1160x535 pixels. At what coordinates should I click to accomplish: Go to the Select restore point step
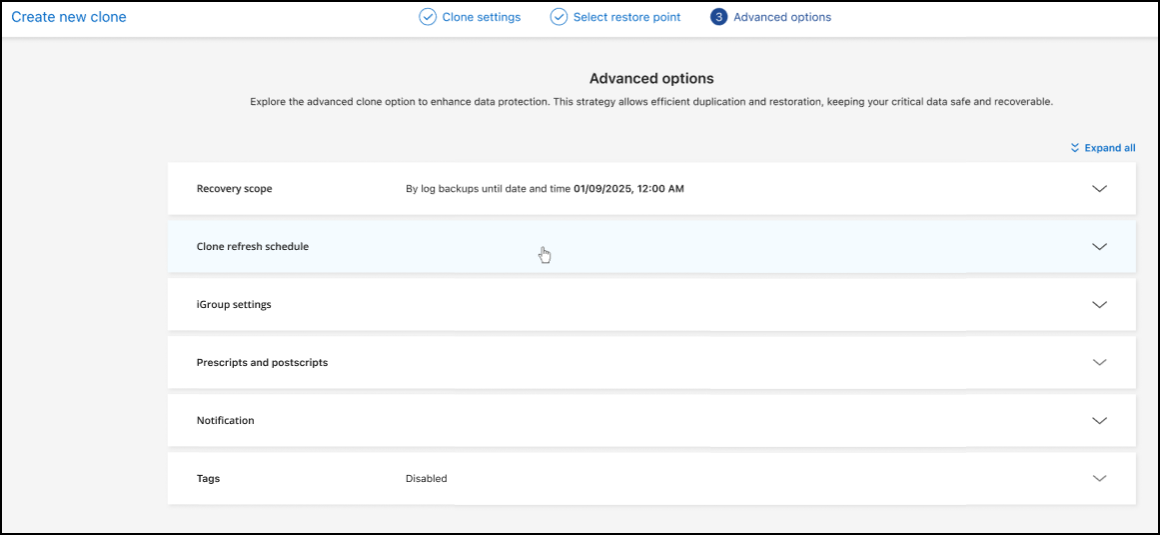pyautogui.click(x=627, y=17)
